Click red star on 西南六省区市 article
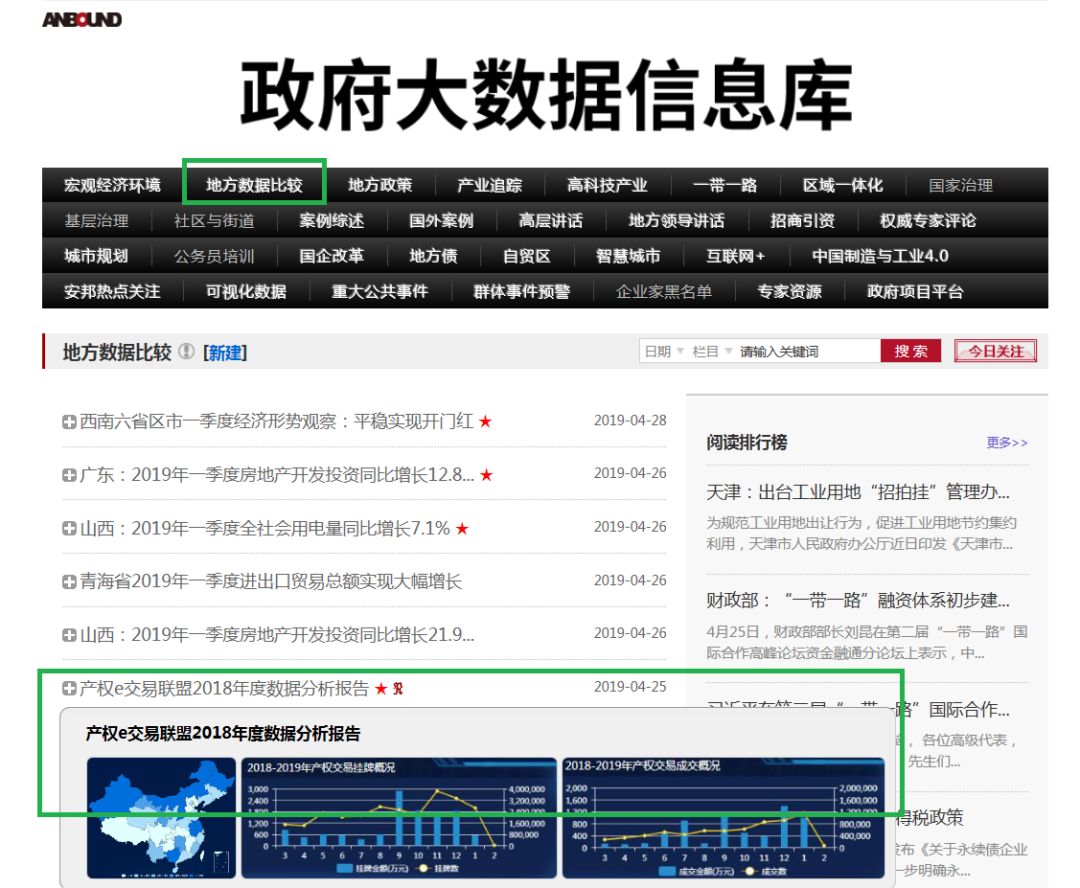Screen dimensions: 1080x888 486,421
